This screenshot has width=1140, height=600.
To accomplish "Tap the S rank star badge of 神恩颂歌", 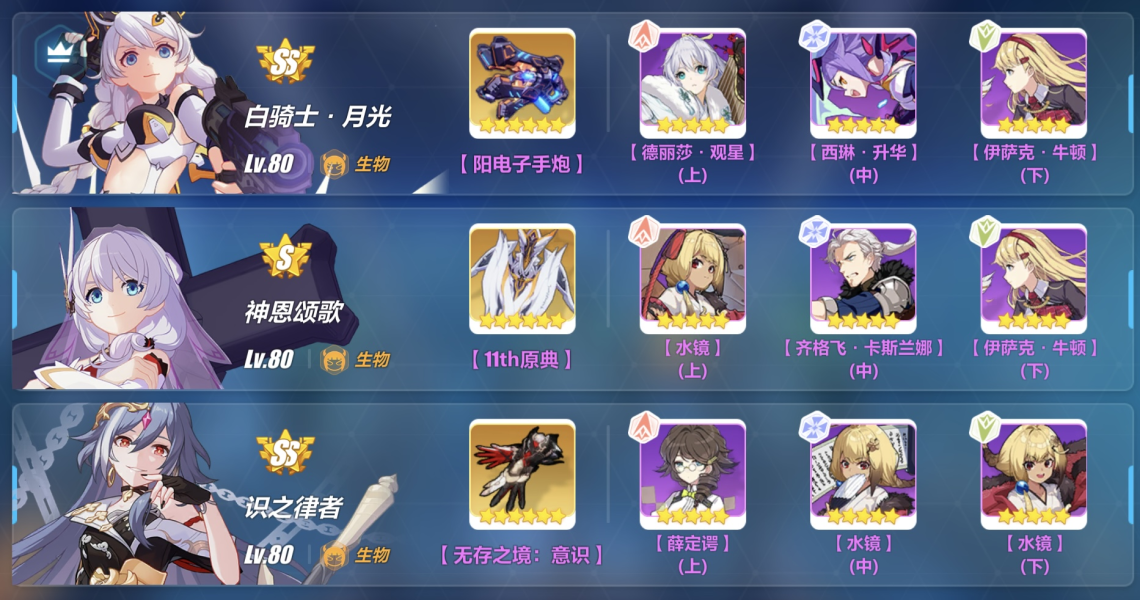I will [x=285, y=257].
